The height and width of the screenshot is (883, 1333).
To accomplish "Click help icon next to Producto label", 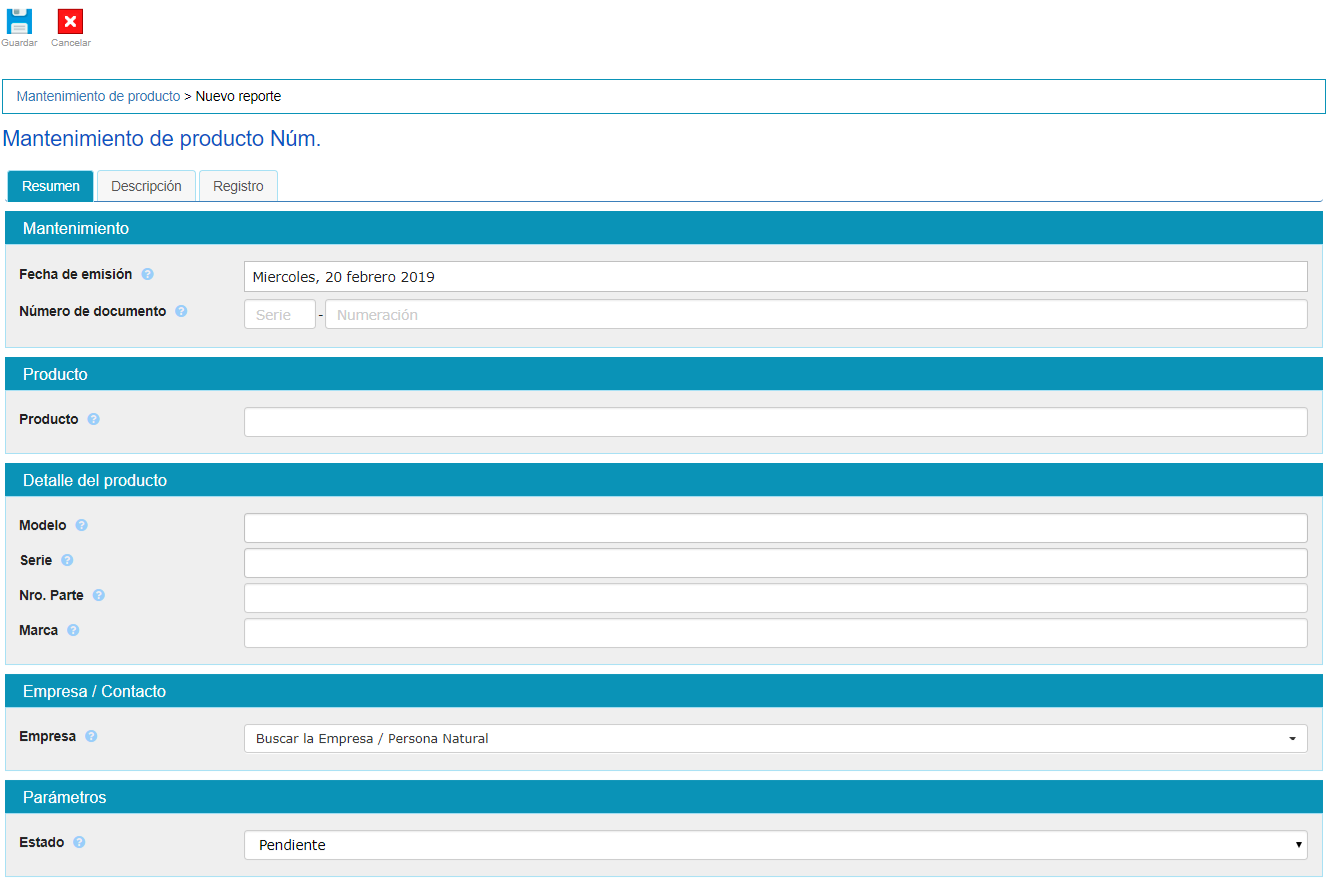I will pos(93,419).
